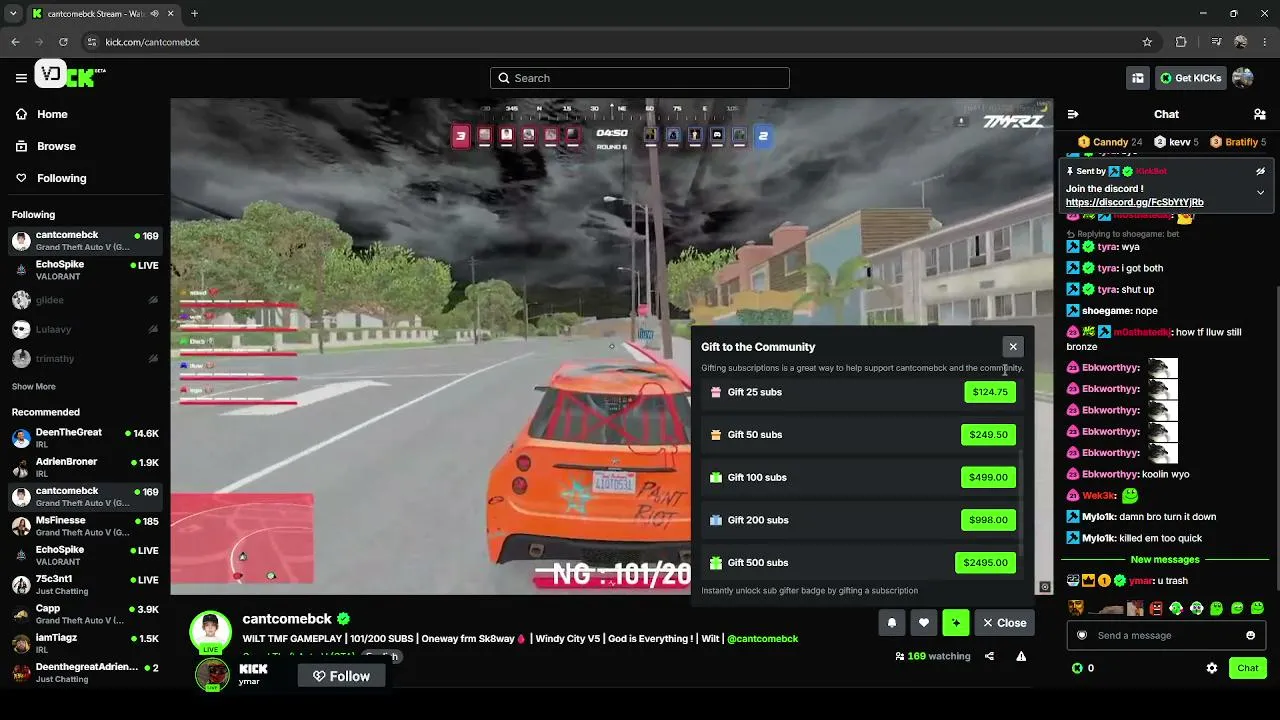The width and height of the screenshot is (1280, 720).
Task: Open the browser extensions puzzle icon
Action: (x=1181, y=42)
